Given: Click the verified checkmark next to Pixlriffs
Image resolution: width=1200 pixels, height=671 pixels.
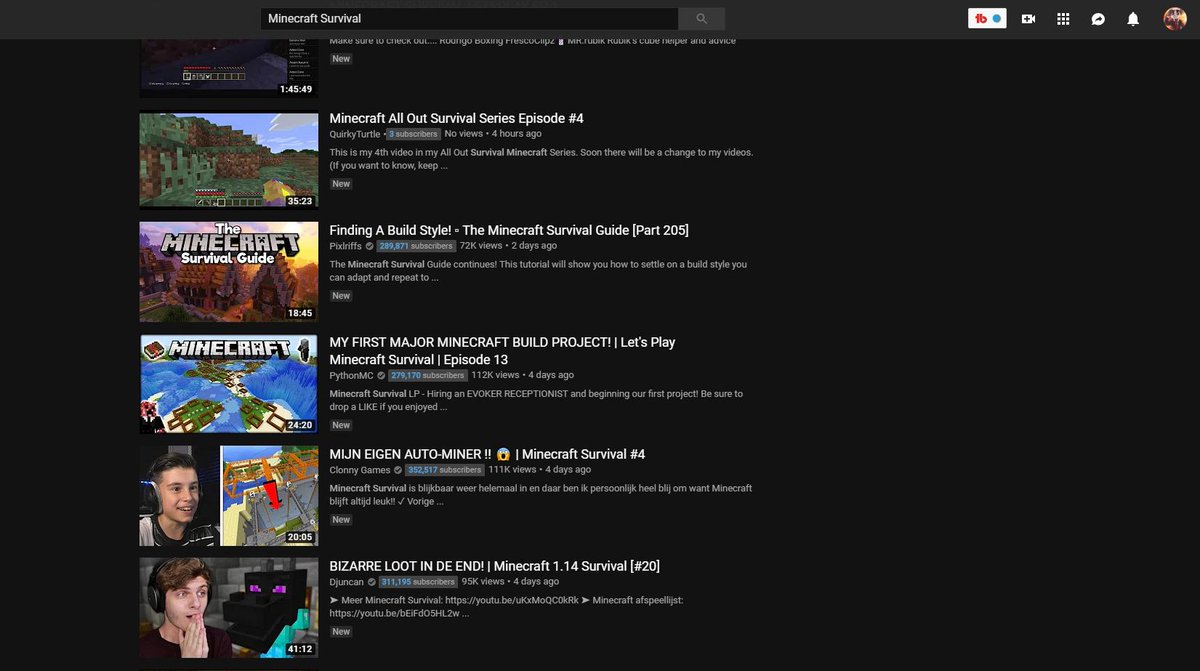Looking at the screenshot, I should point(370,246).
